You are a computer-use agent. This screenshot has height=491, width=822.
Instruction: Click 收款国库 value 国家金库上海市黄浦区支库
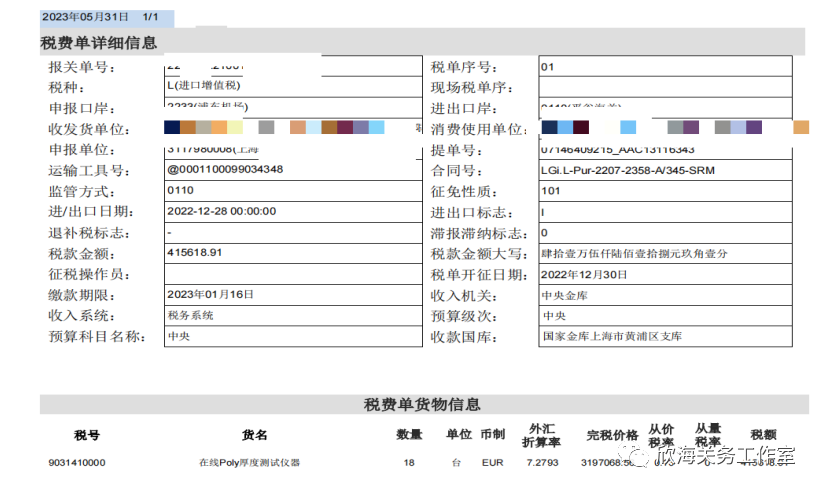(x=612, y=336)
